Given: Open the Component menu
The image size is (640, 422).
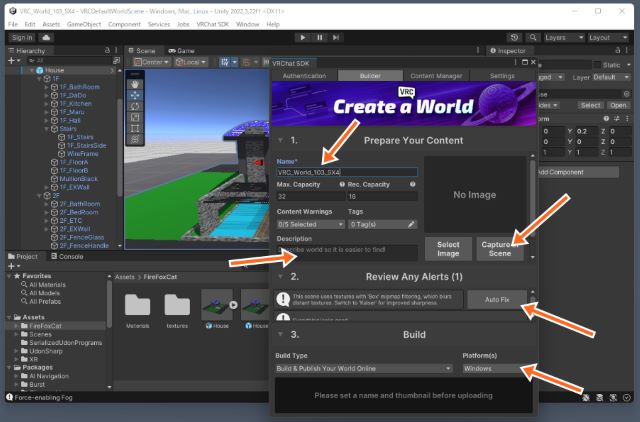Looking at the screenshot, I should tap(124, 24).
